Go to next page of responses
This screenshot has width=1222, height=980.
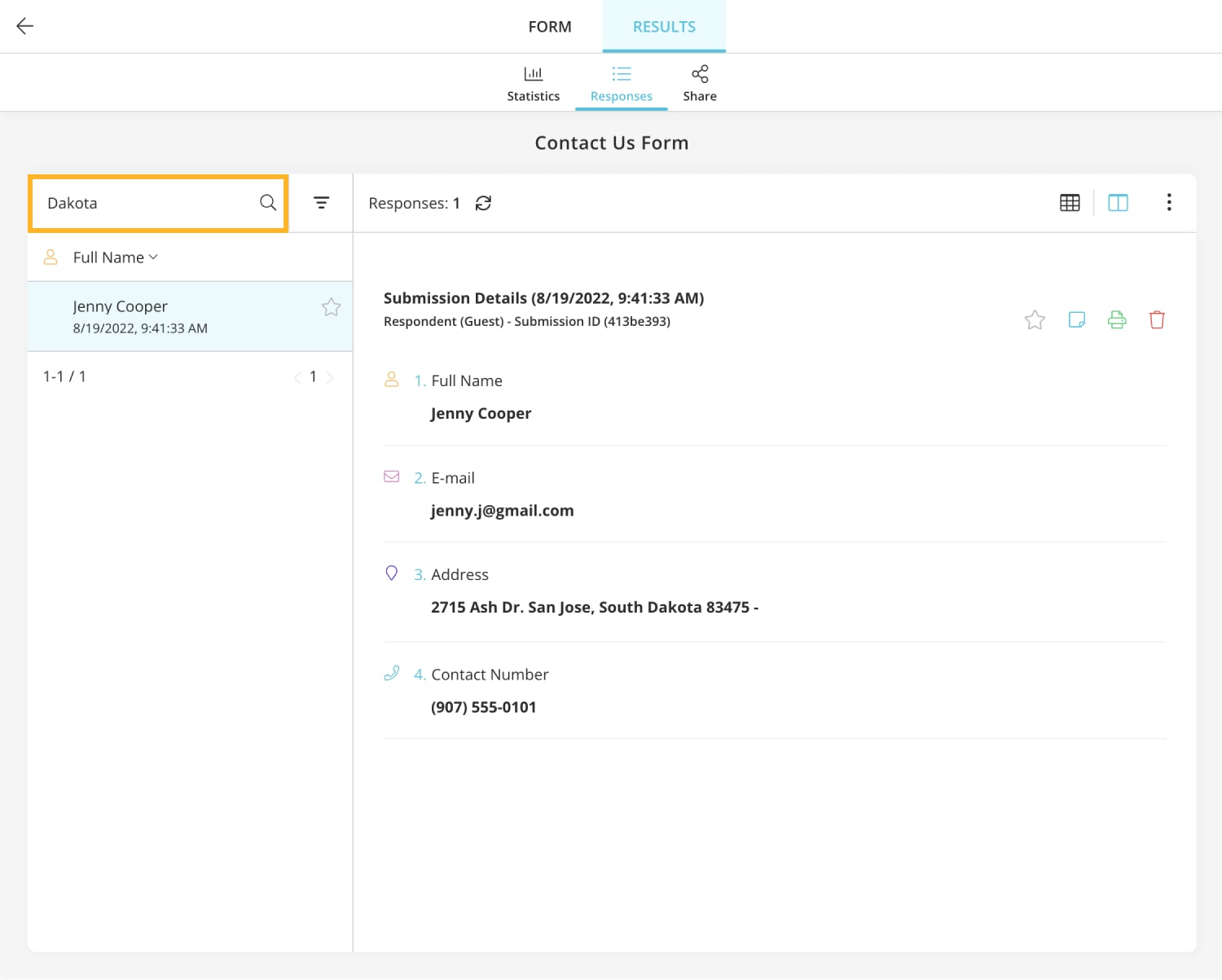click(x=330, y=377)
